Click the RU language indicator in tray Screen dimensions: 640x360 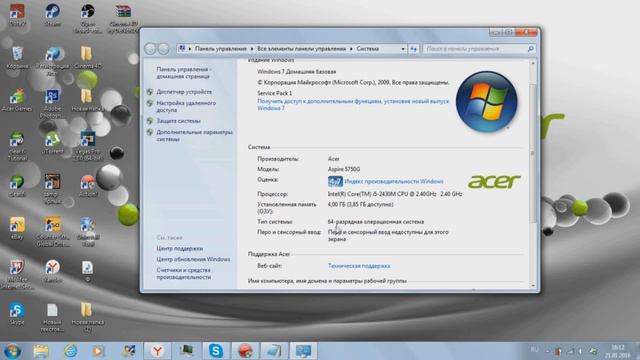pos(534,350)
